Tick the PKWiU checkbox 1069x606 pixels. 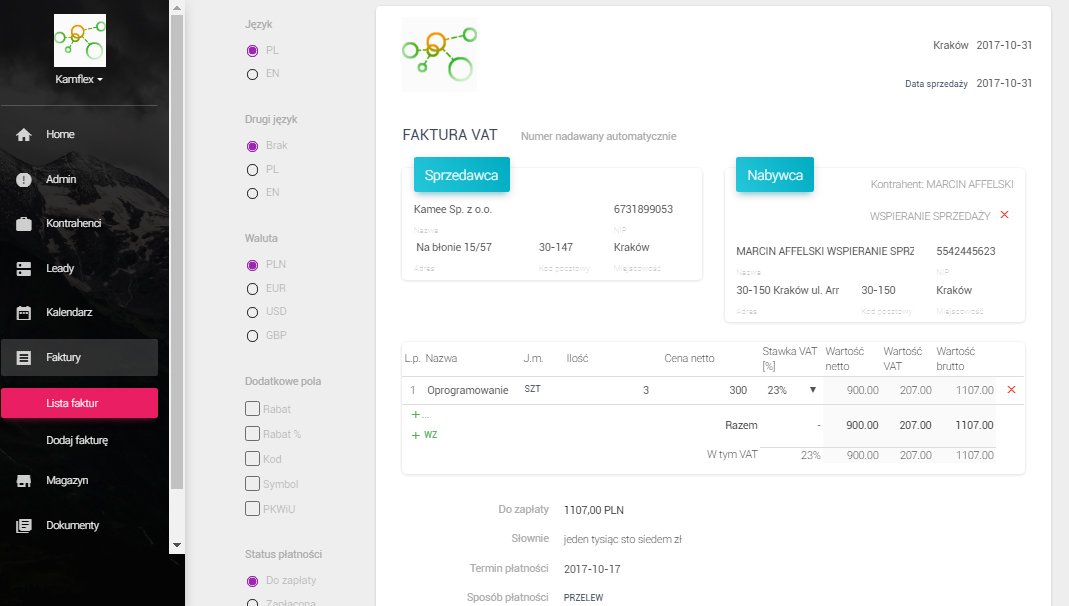point(252,509)
